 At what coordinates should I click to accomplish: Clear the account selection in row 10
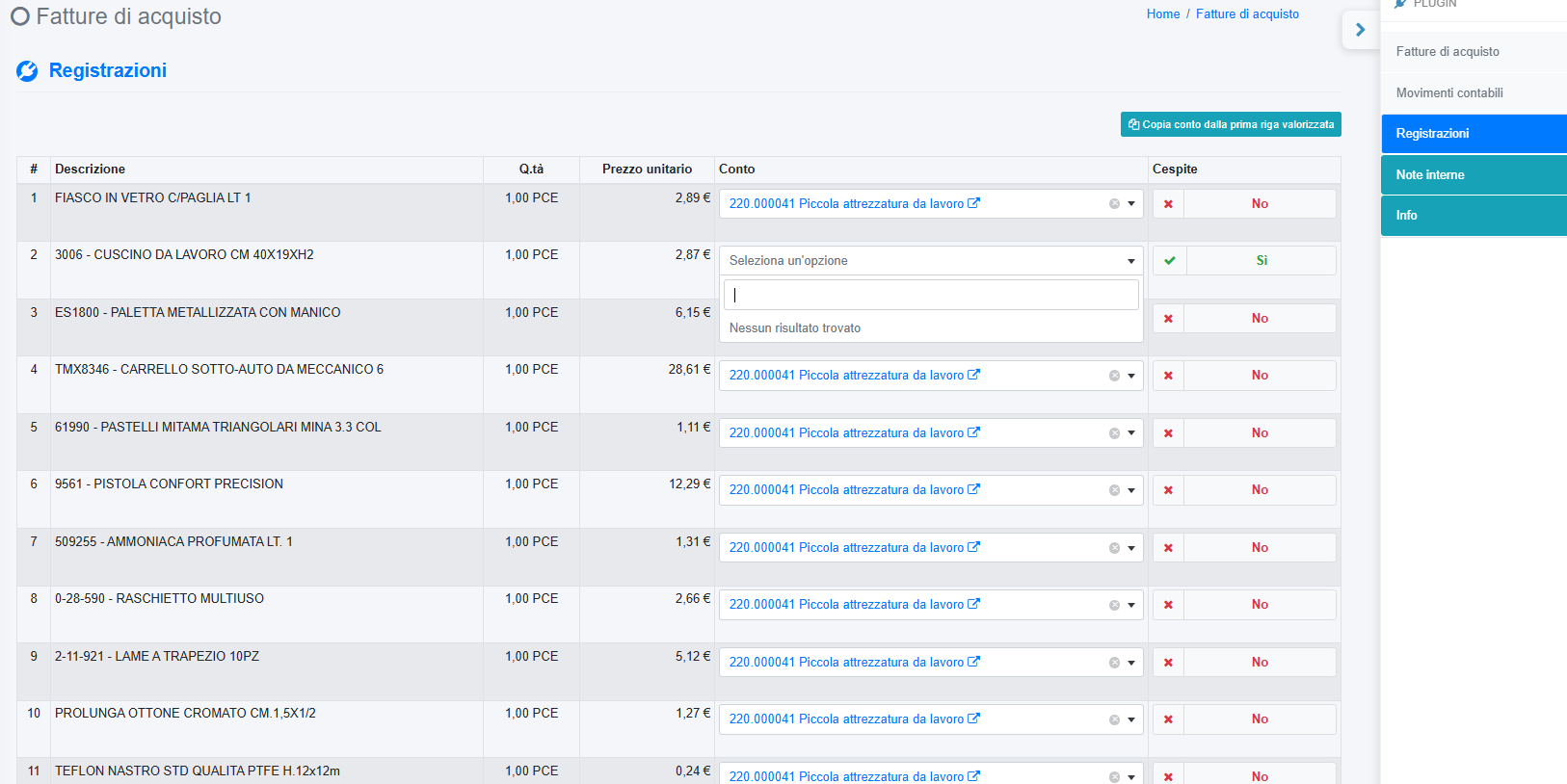tap(1114, 719)
